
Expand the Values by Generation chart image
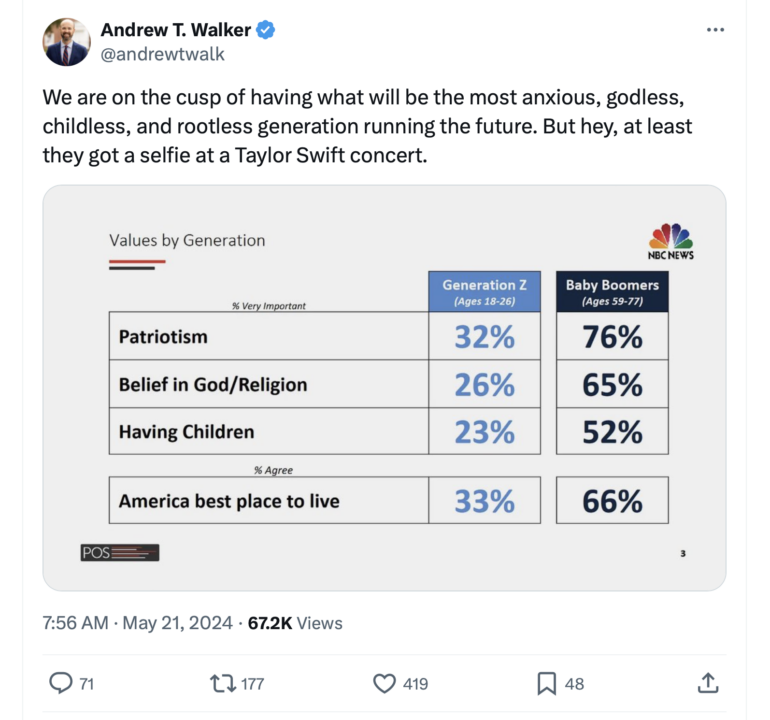click(x=384, y=388)
